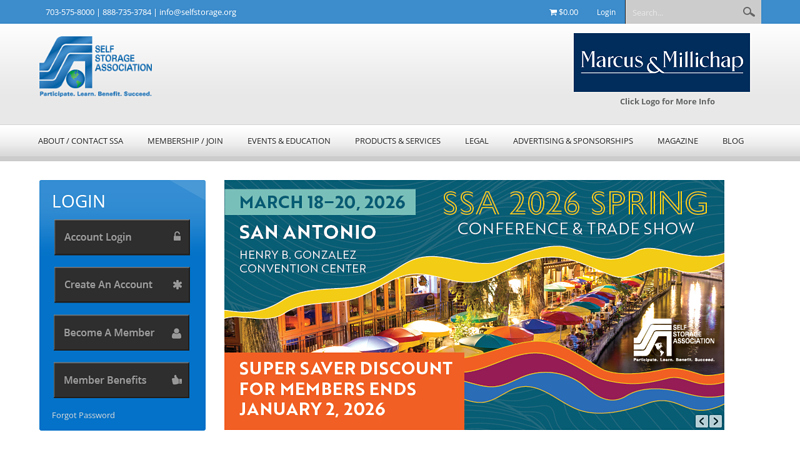Viewport: 800px width, 450px height.
Task: Open the Events & Education menu
Action: coord(289,141)
